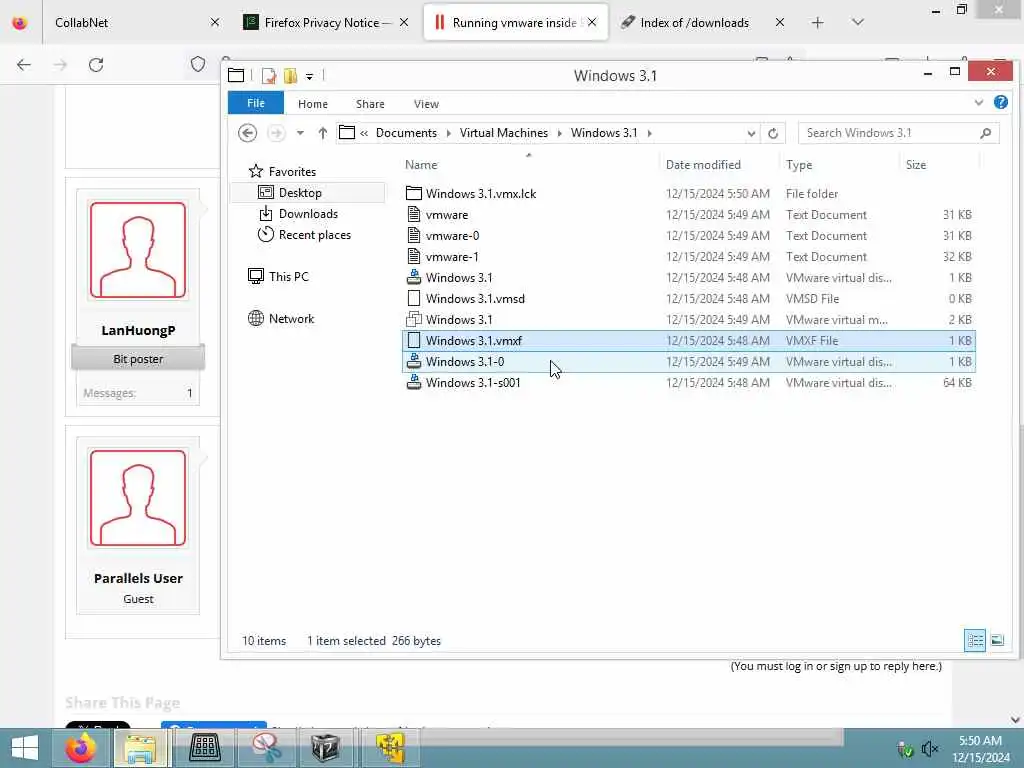Image resolution: width=1024 pixels, height=768 pixels.
Task: Switch to Details view in status bar
Action: 975,641
